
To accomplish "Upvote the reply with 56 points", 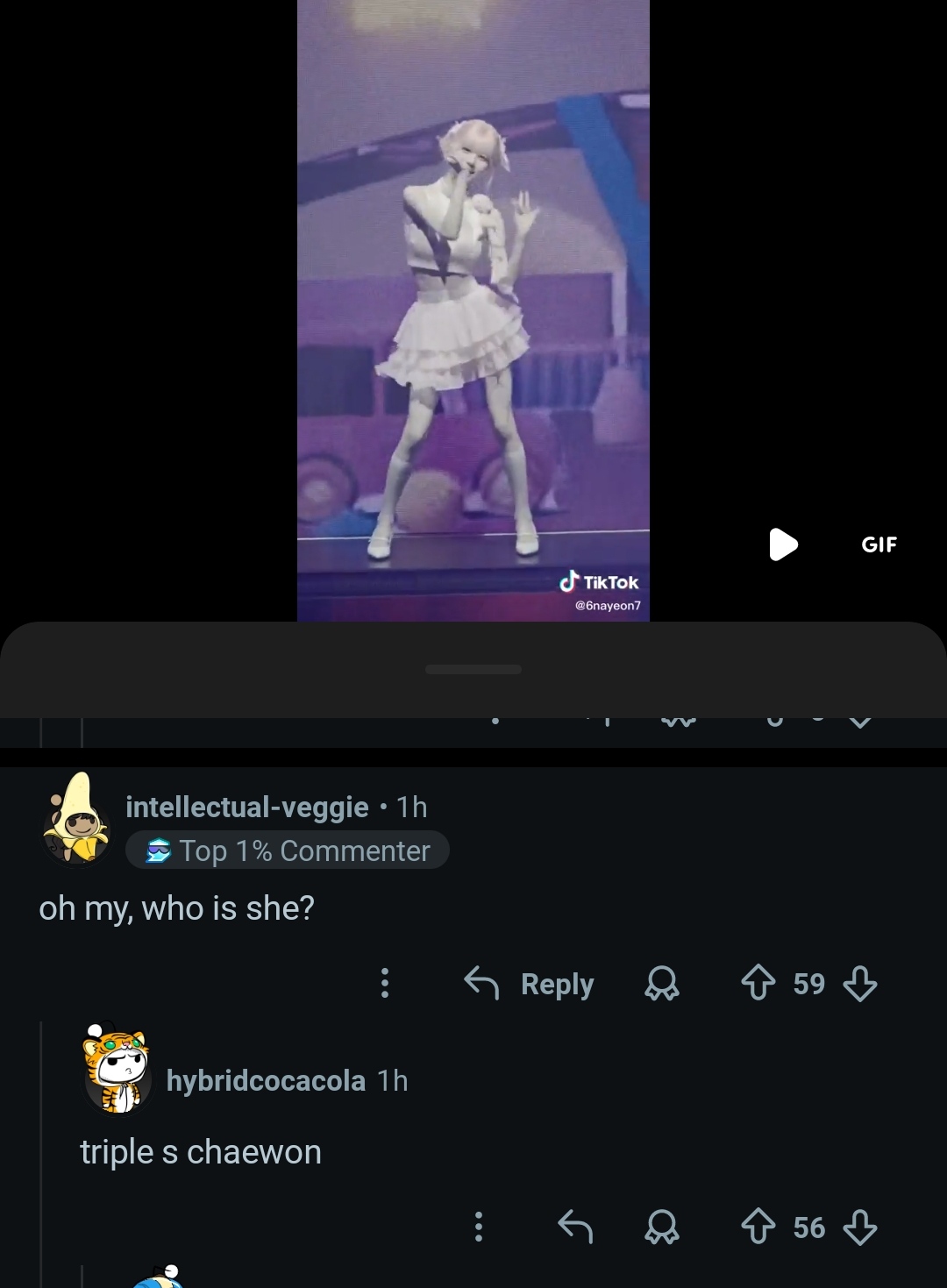I will click(758, 1227).
